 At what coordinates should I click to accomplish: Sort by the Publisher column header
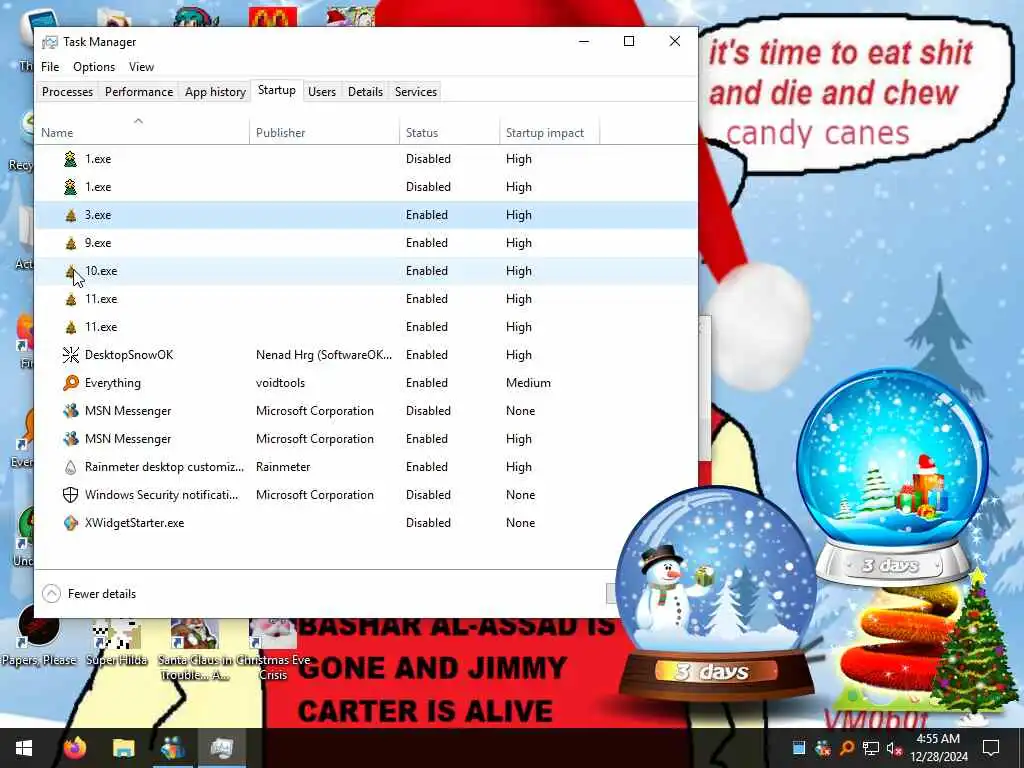(324, 133)
